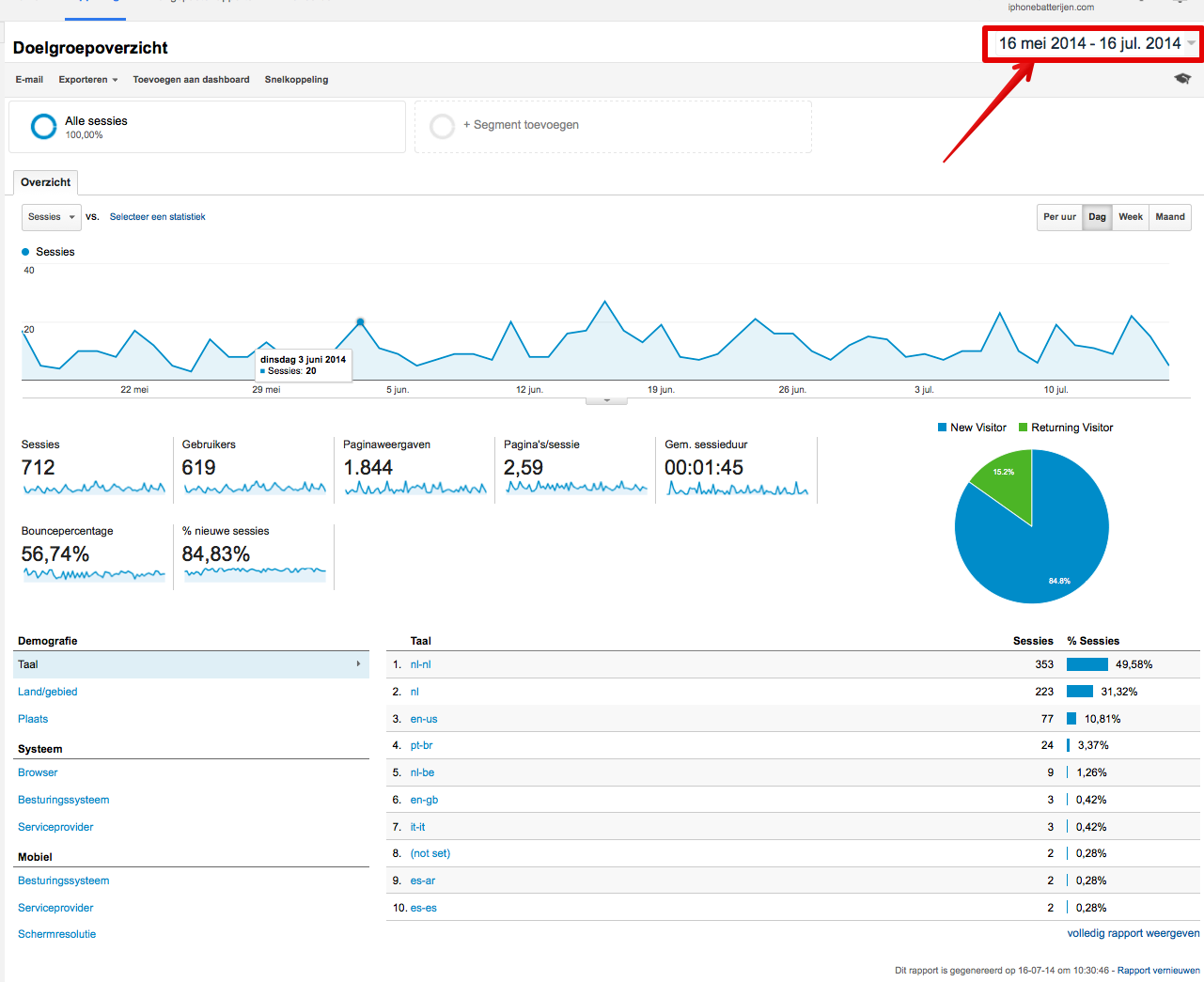Open Besturingssysteem under Mobiel
This screenshot has width=1204, height=982.
point(63,881)
